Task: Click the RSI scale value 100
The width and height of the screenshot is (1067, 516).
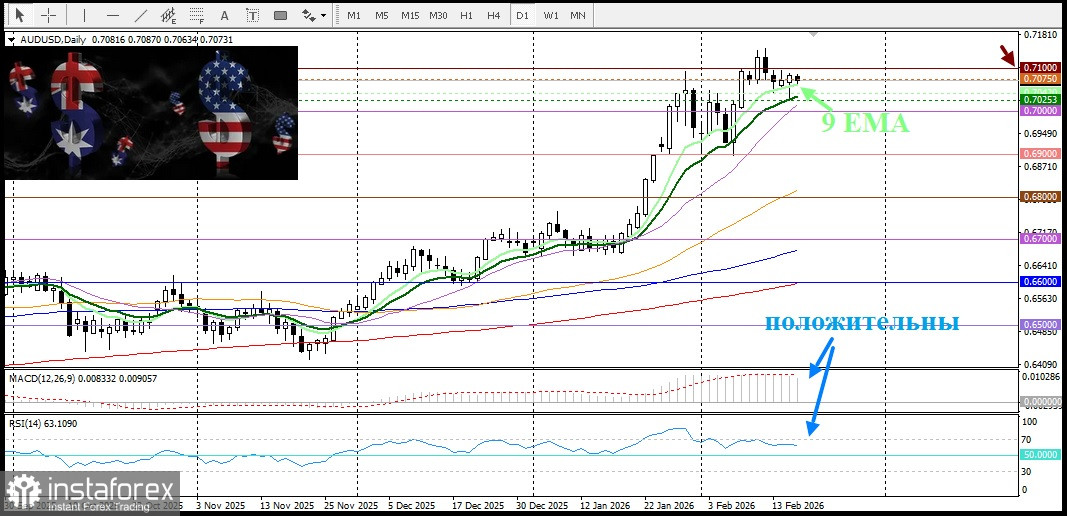Action: point(1030,422)
